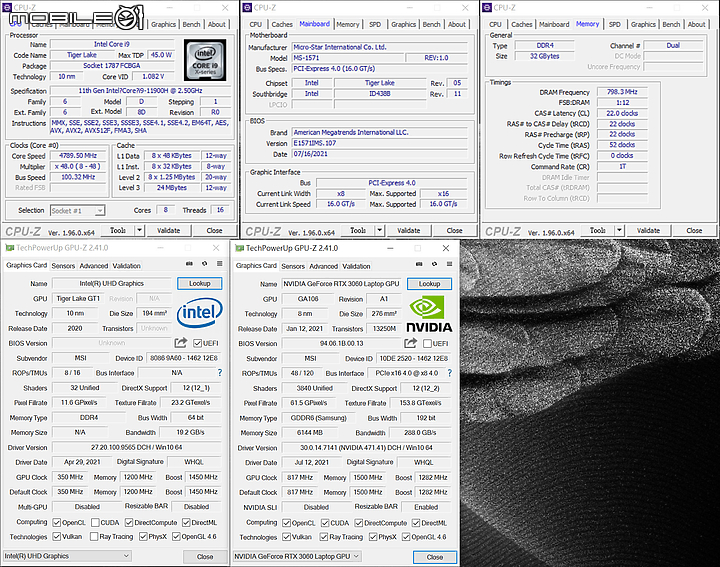Toggle DirectML checkbox in NVIDIA GPU-Z window
Viewport: 720px width, 567px height.
(416, 523)
